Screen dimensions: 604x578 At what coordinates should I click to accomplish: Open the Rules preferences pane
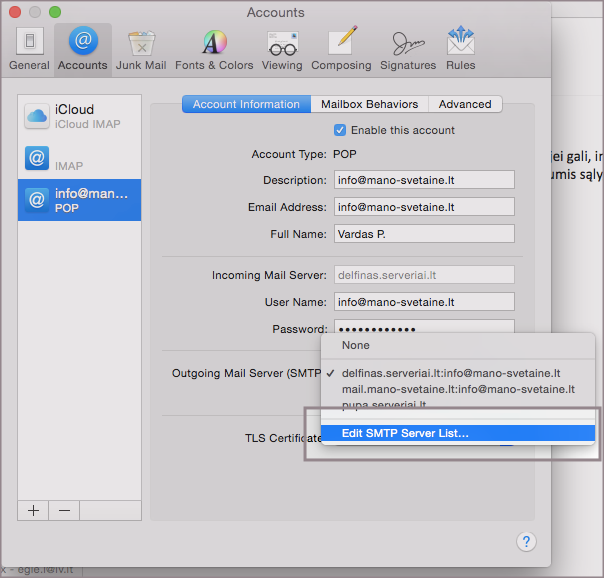(x=460, y=49)
